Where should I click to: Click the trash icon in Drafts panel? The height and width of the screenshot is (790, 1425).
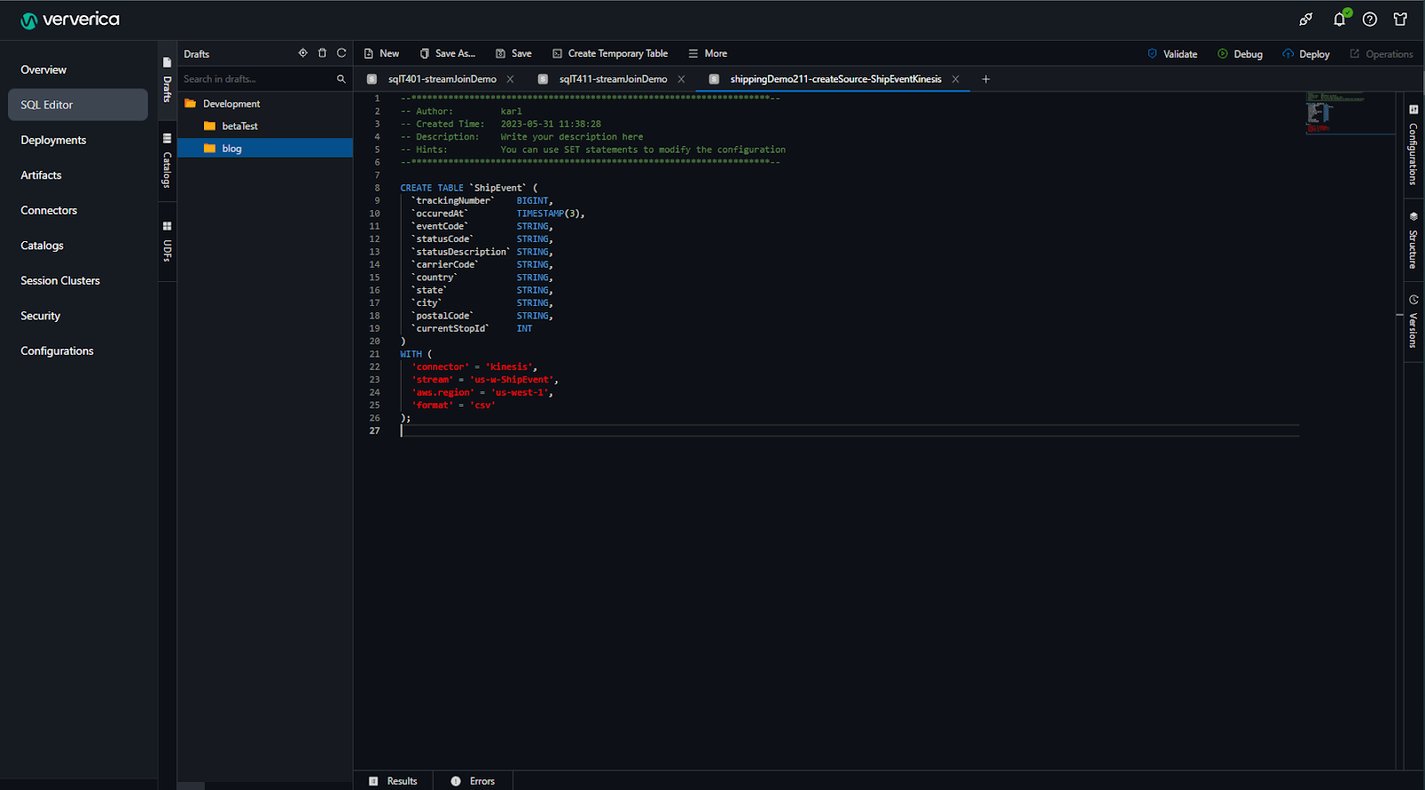[322, 53]
